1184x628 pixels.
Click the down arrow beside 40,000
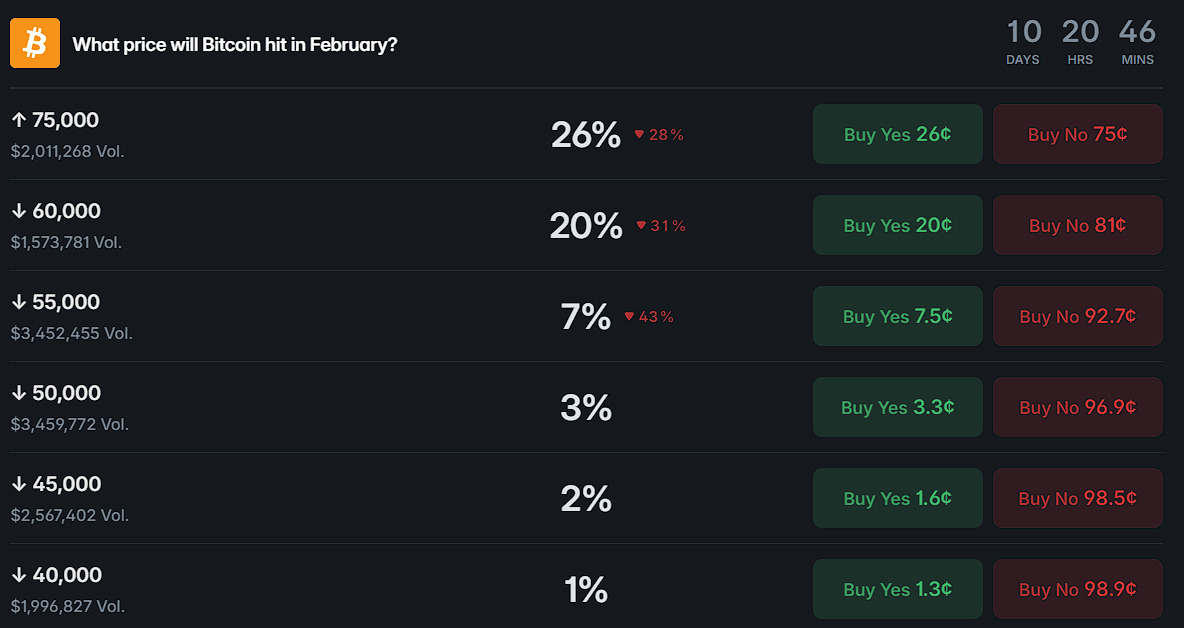pos(18,574)
